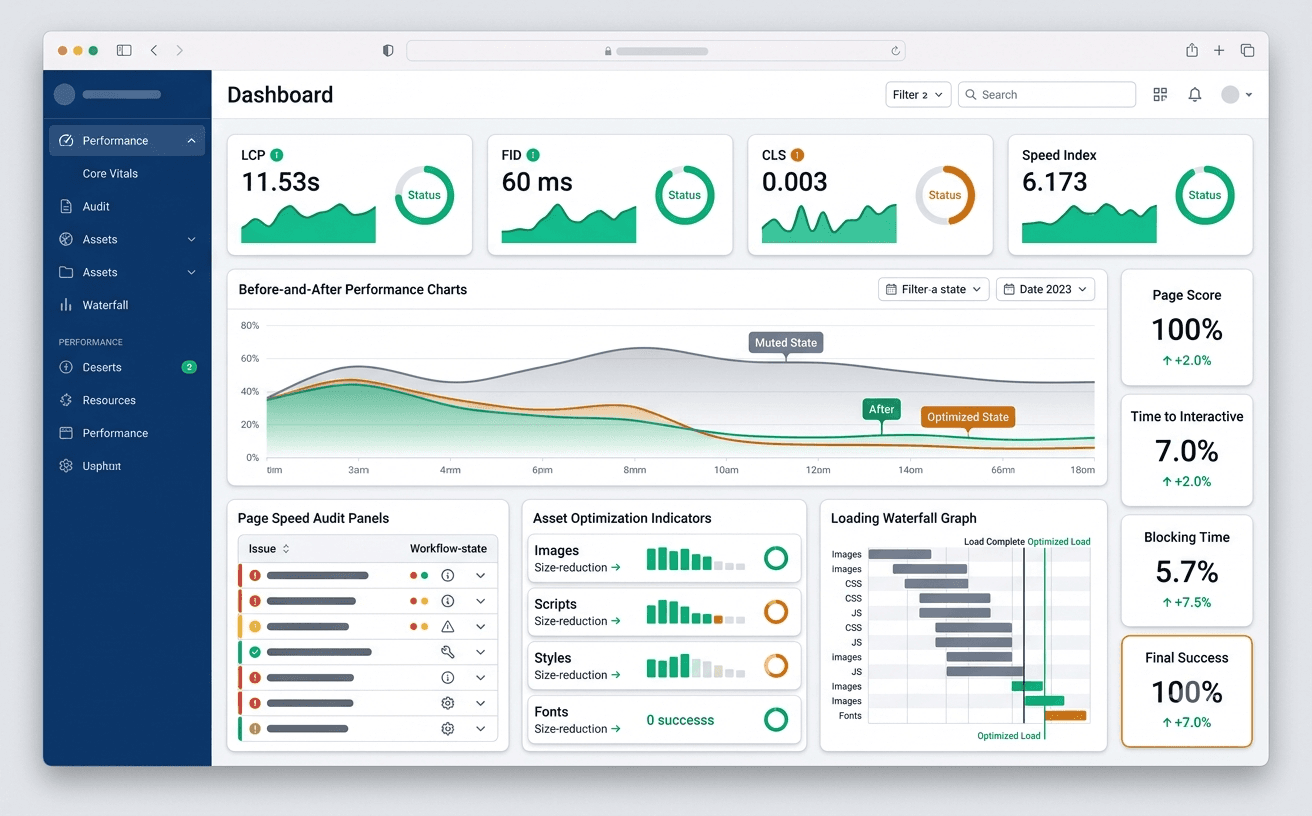Click the warning triangle icon in audit panel
The image size is (1312, 816).
tap(448, 626)
